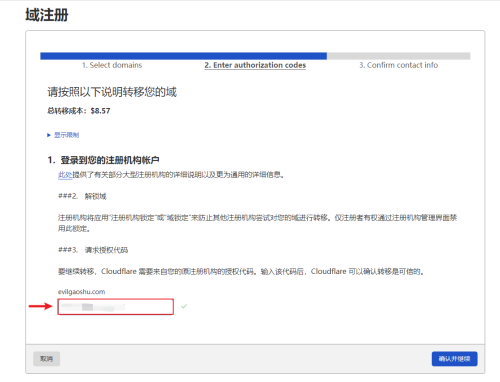Select 2. Enter authorization codes step

point(255,65)
